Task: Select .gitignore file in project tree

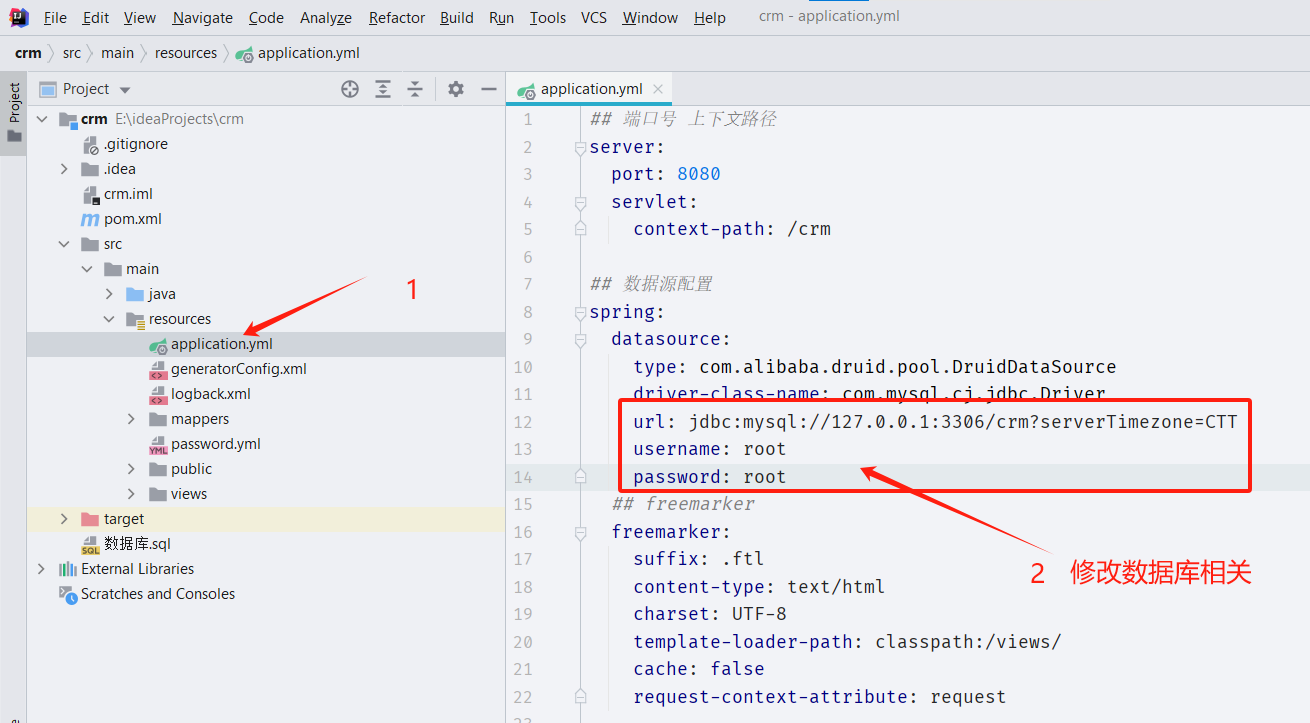Action: pyautogui.click(x=135, y=144)
